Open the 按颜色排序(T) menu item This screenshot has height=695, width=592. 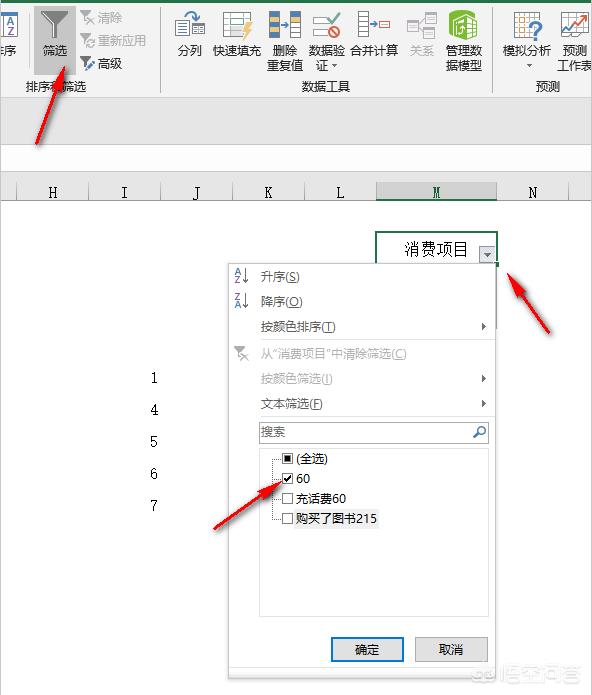click(362, 327)
